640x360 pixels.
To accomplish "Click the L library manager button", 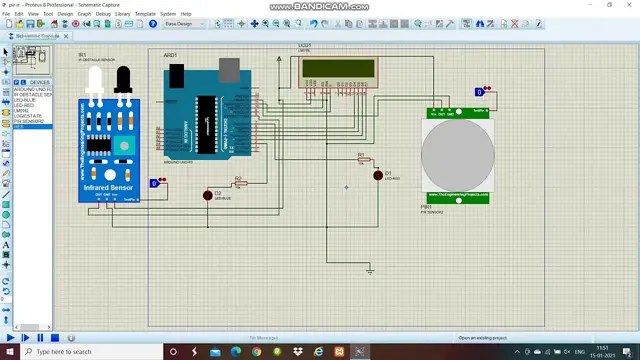I will point(23,82).
